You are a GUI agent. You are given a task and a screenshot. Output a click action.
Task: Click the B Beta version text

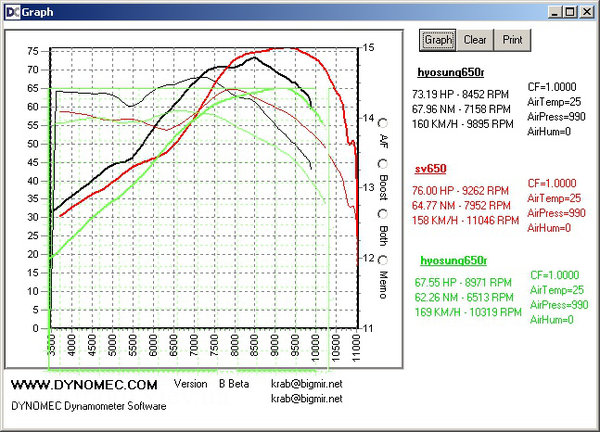[234, 384]
